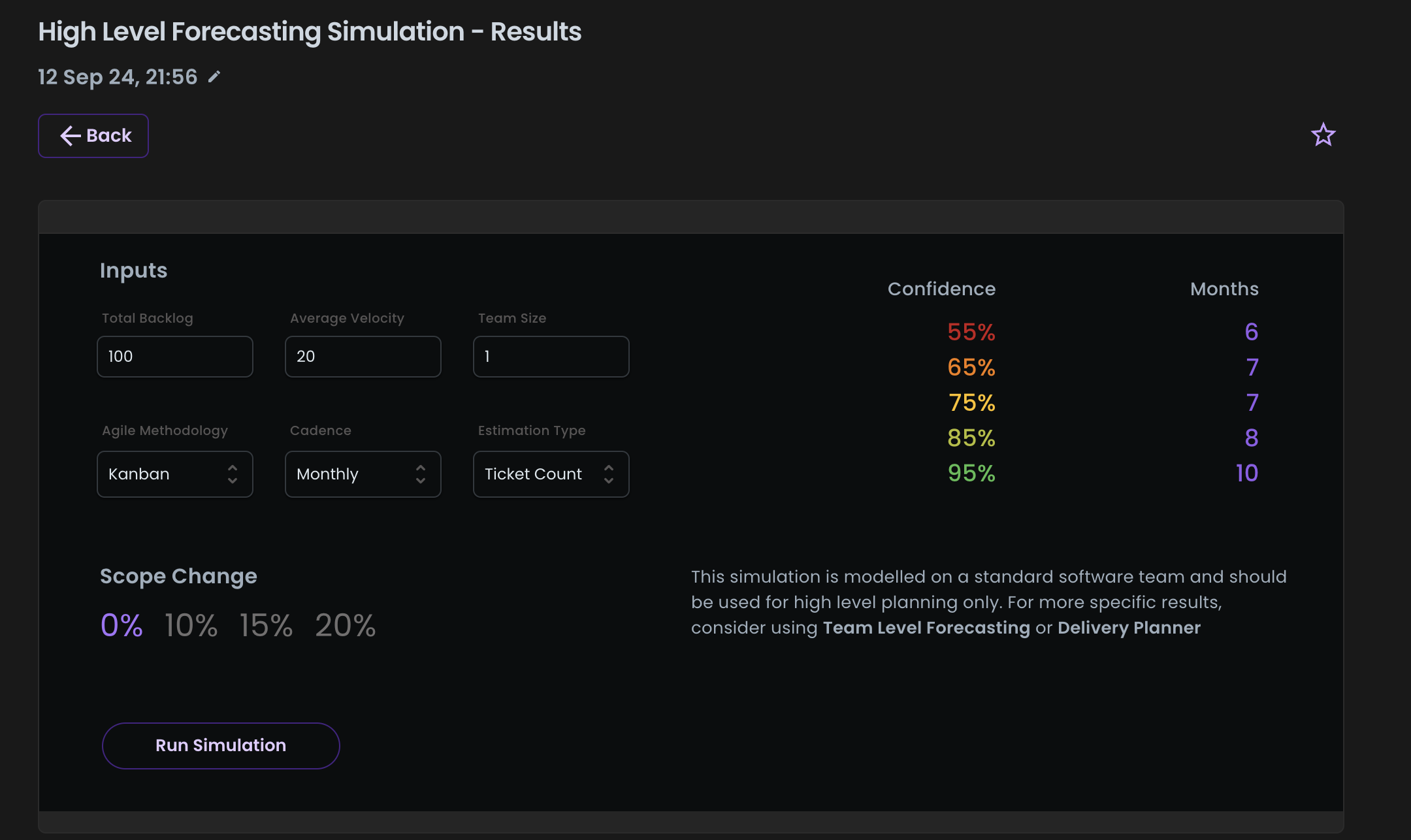This screenshot has height=840, width=1411.
Task: Click the Back button
Action: click(93, 136)
